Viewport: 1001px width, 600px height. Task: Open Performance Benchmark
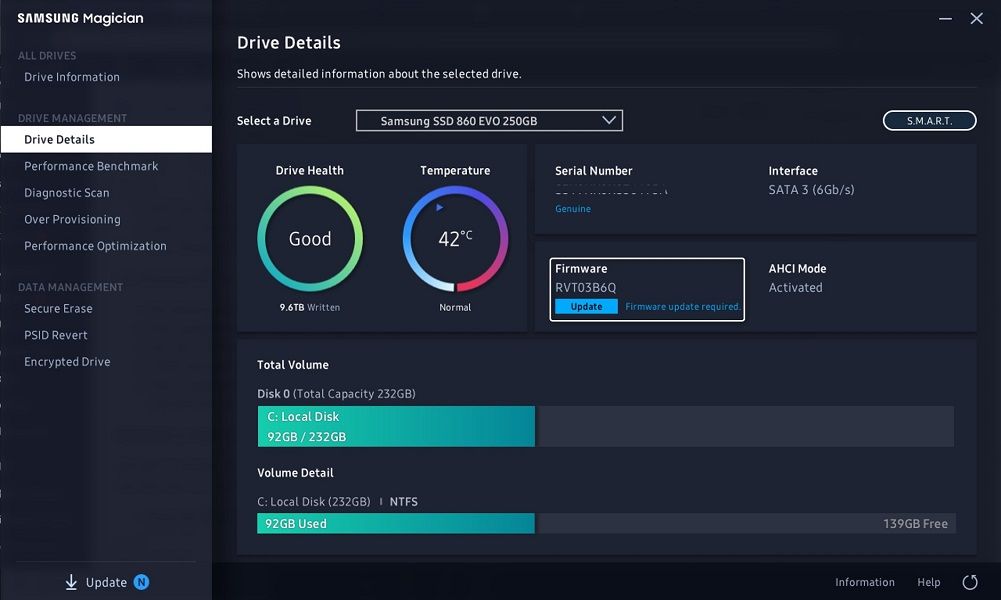coord(91,166)
